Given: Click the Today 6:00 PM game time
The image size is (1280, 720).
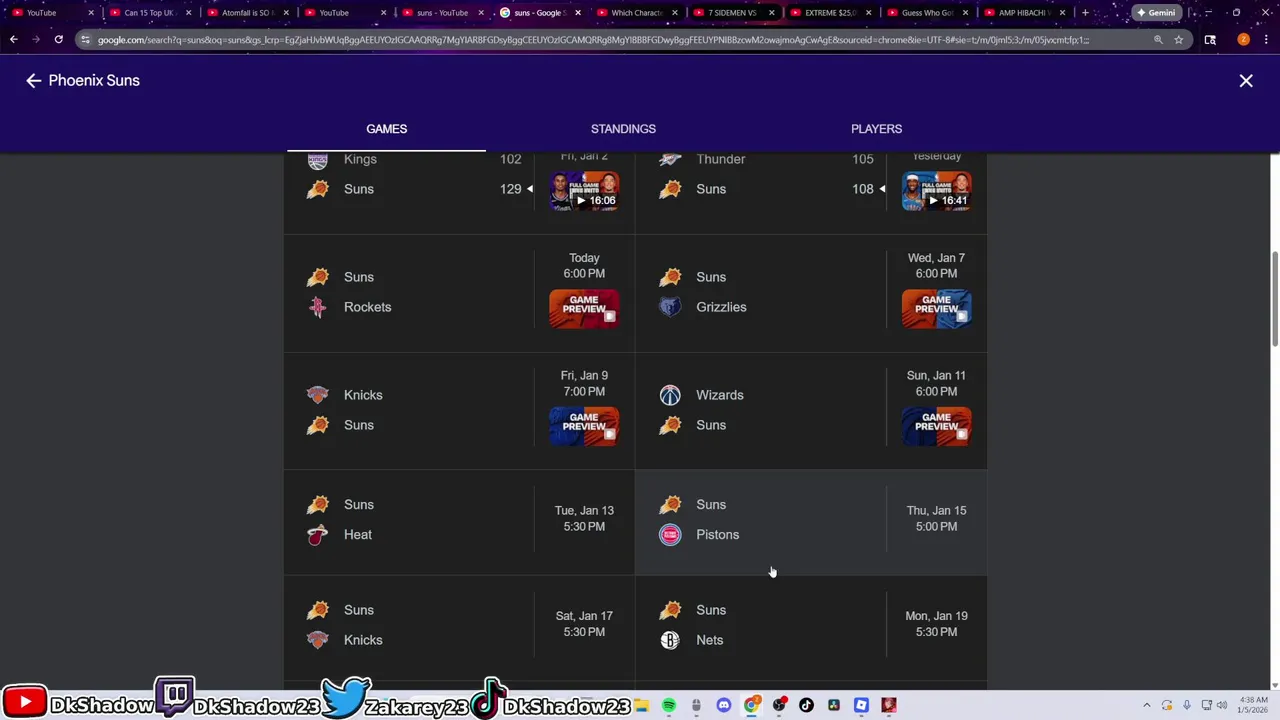Looking at the screenshot, I should click(584, 266).
